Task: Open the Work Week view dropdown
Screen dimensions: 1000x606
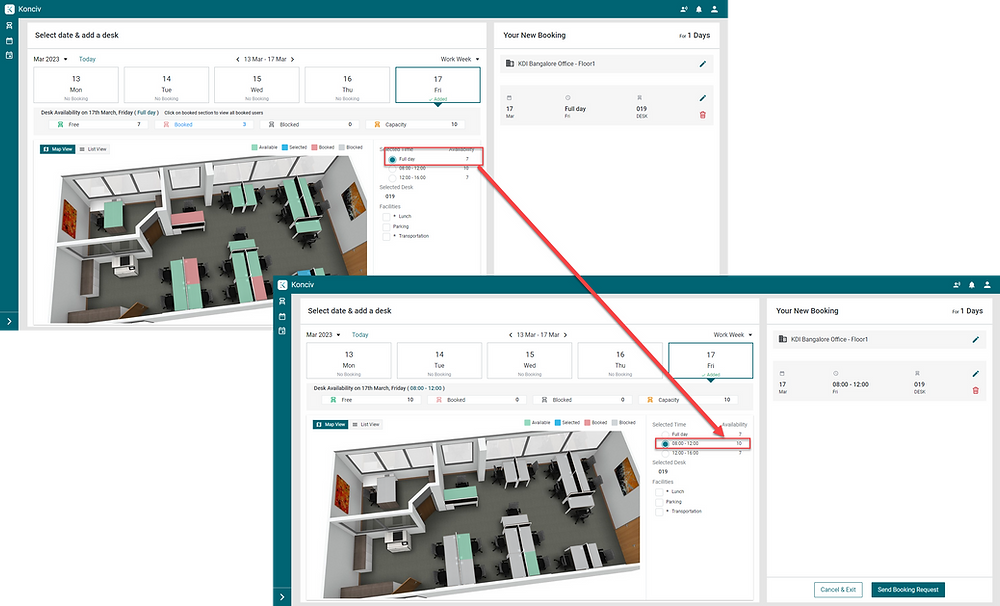Action: click(734, 335)
